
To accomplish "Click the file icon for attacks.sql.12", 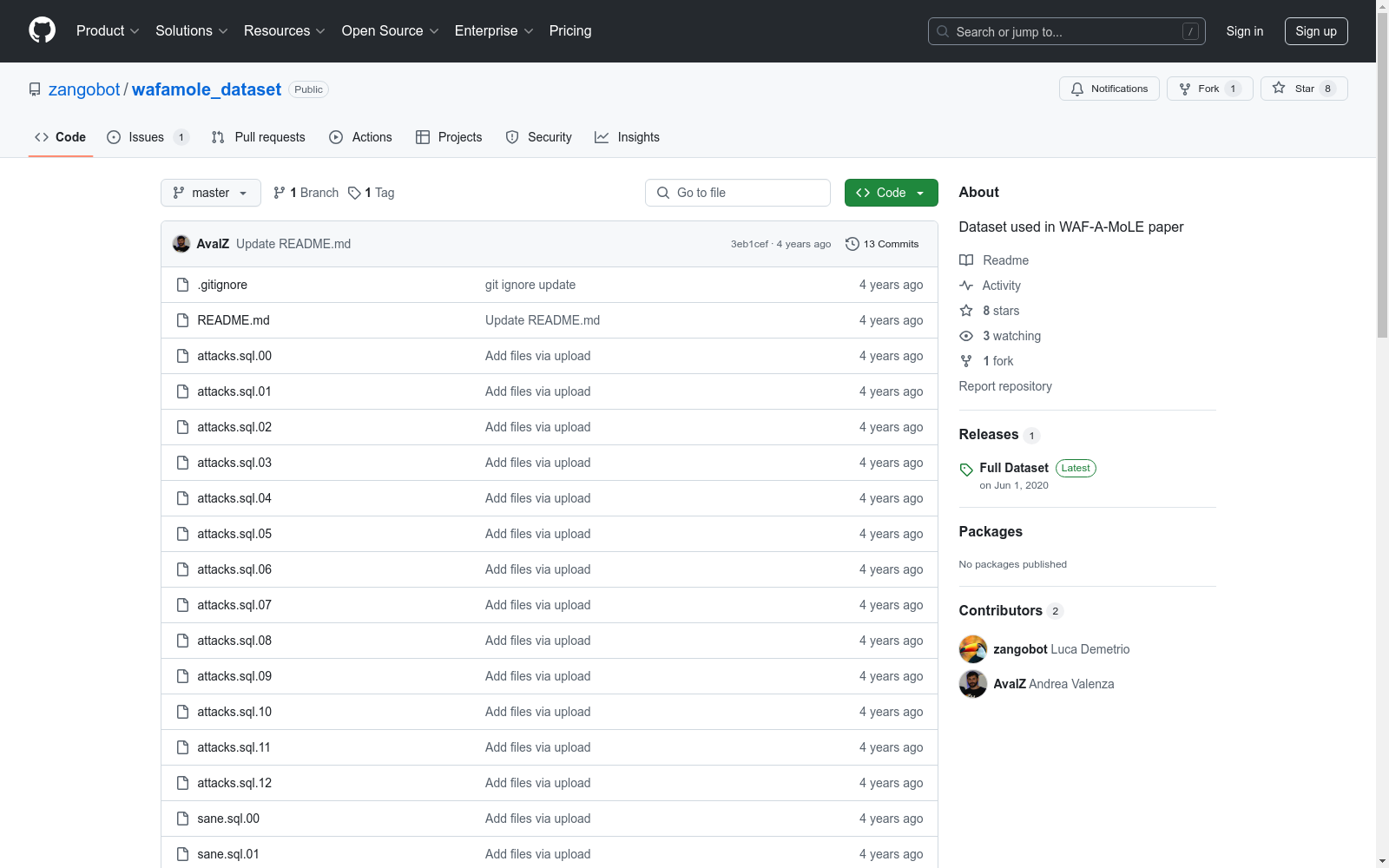I will (182, 783).
